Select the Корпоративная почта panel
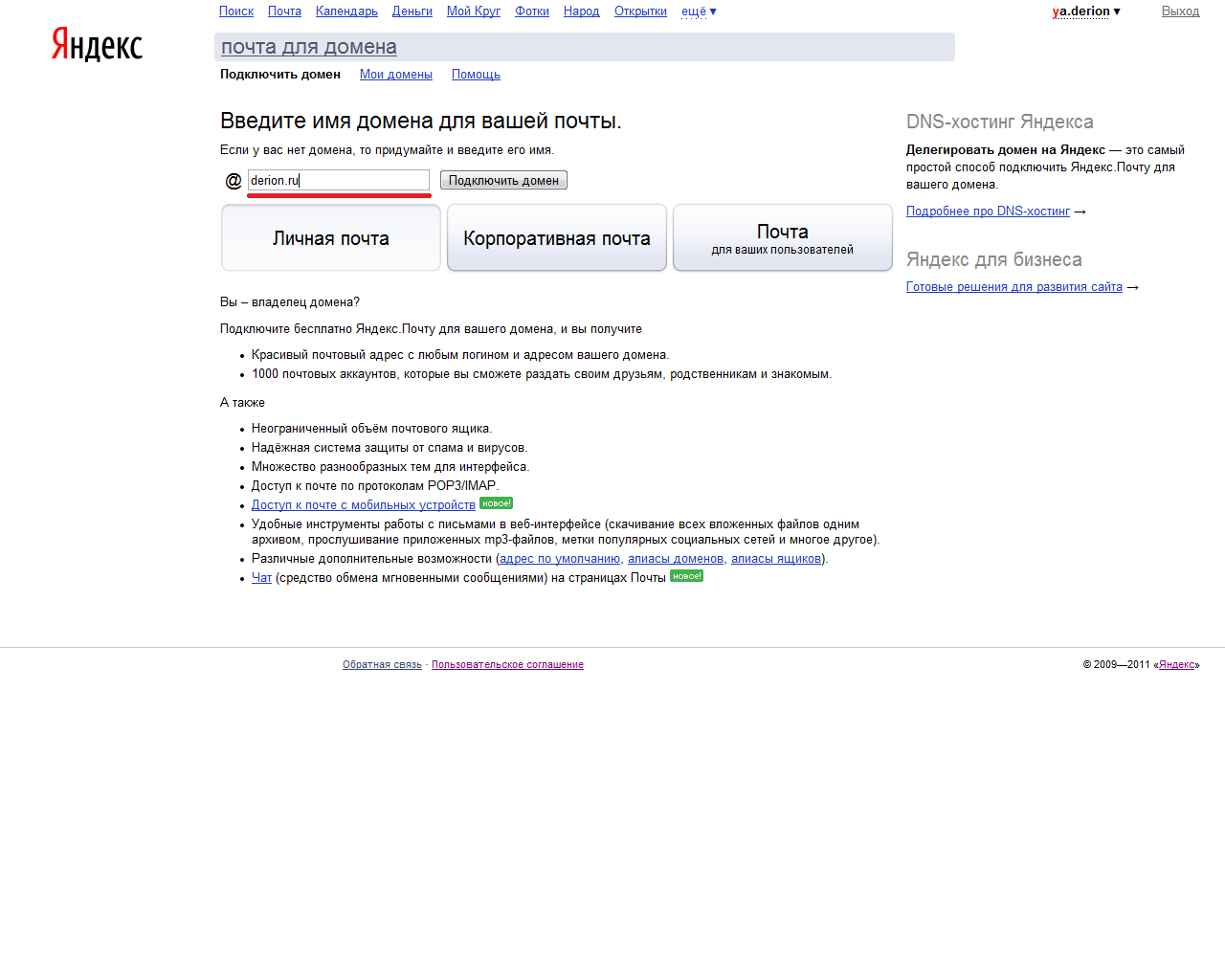This screenshot has width=1225, height=980. (x=557, y=238)
